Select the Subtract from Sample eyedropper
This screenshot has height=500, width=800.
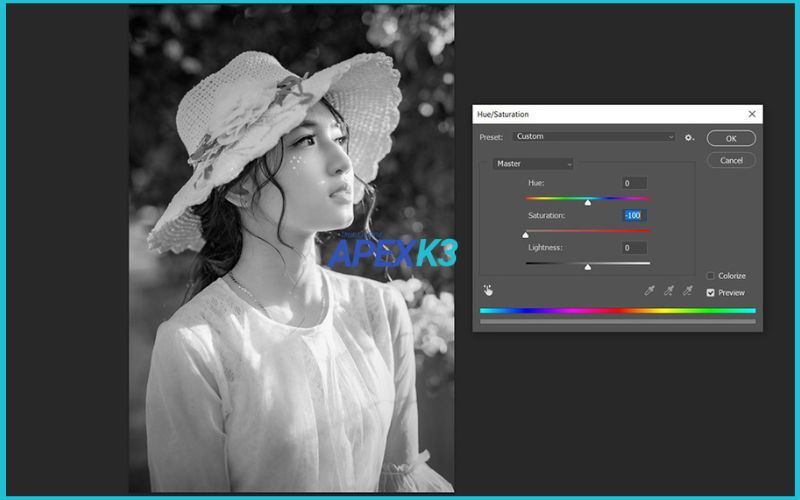tap(688, 291)
